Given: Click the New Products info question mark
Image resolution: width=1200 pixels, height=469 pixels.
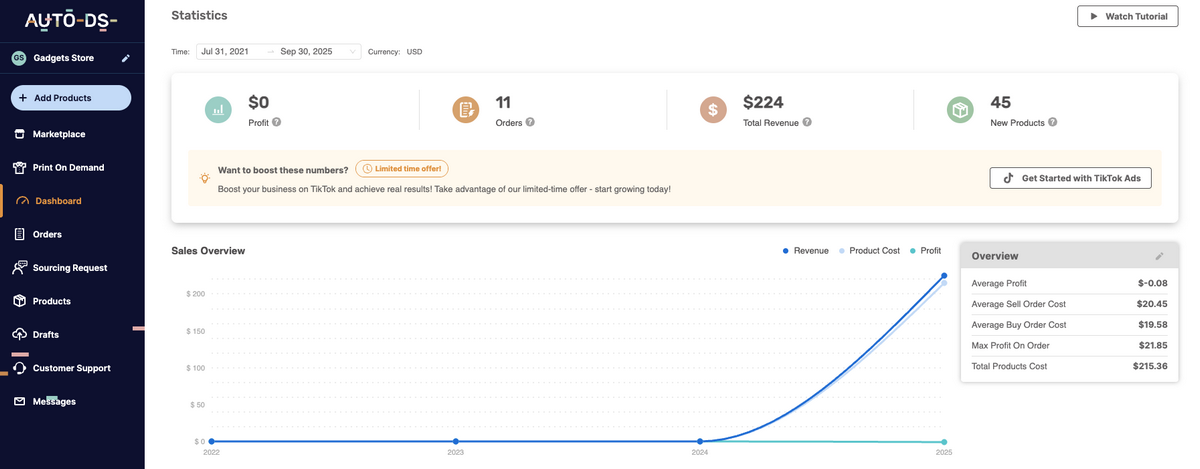Looking at the screenshot, I should (1053, 123).
